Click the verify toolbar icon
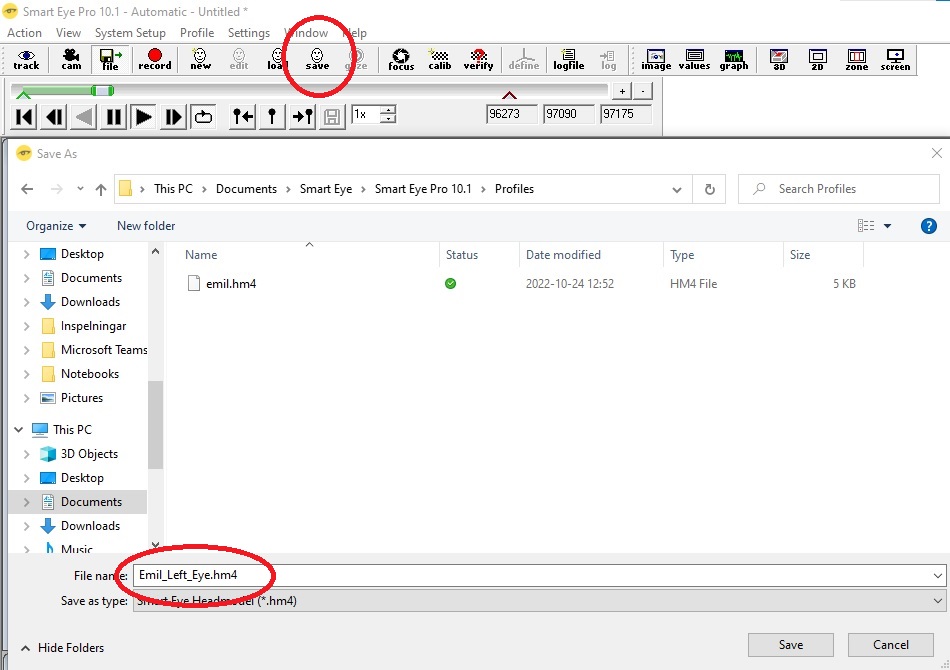This screenshot has width=950, height=670. pyautogui.click(x=478, y=59)
